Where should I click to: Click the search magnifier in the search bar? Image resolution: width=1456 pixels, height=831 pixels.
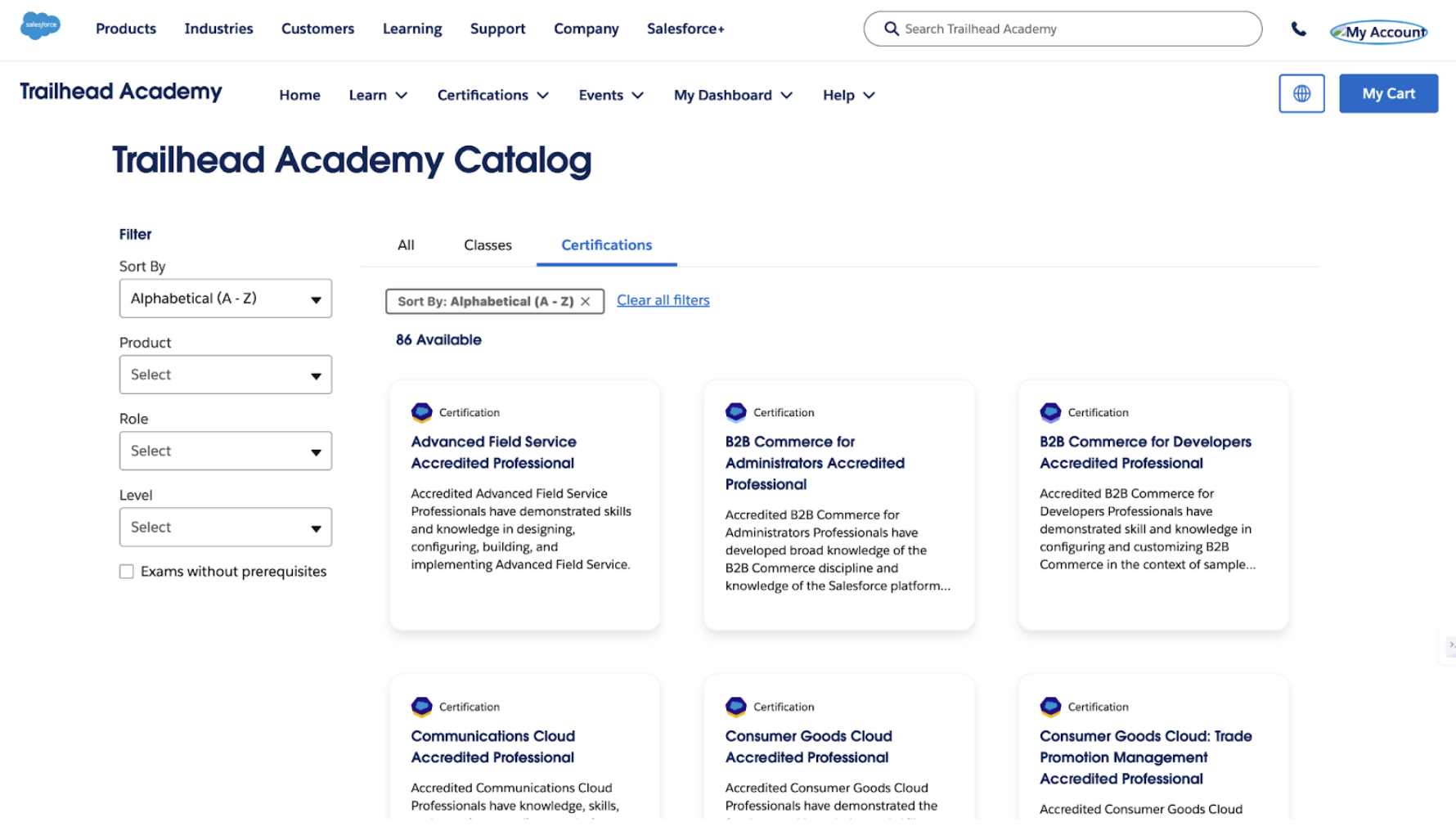[892, 29]
